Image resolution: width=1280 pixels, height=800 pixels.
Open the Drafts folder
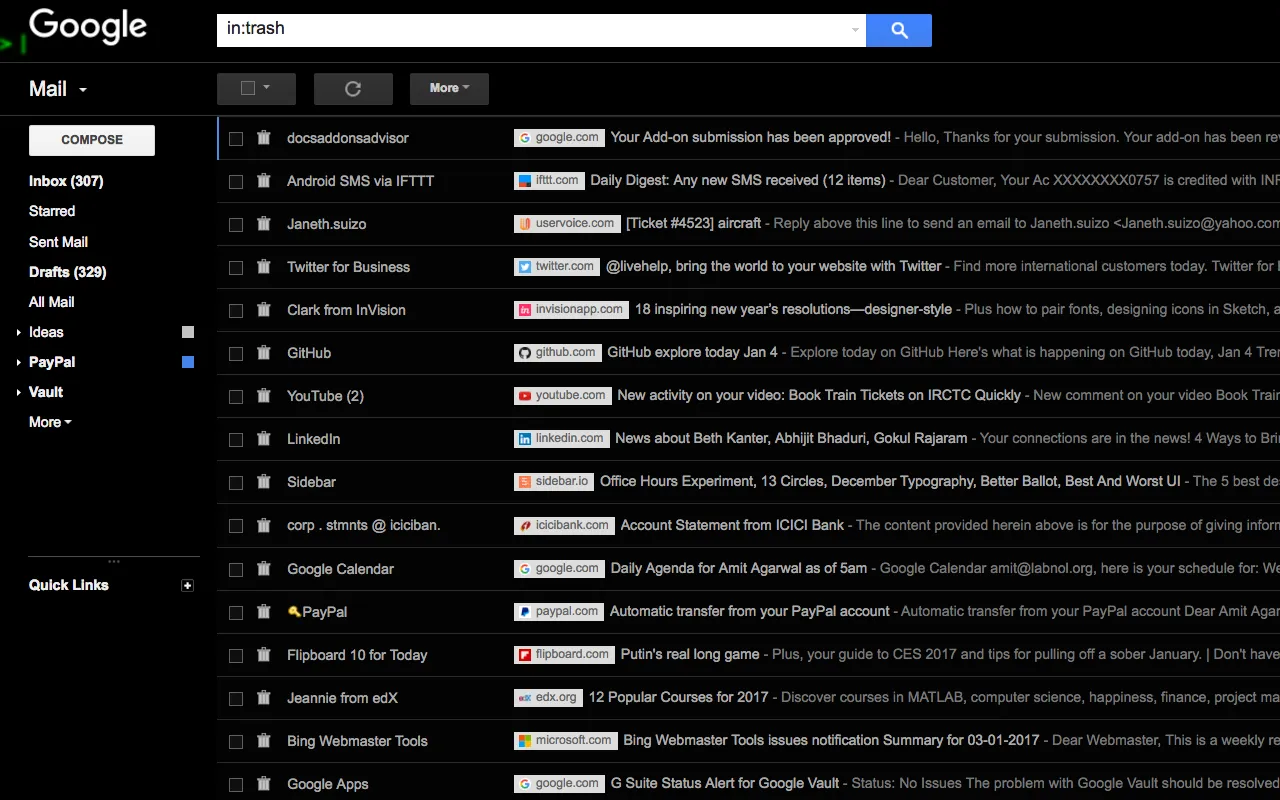point(66,271)
